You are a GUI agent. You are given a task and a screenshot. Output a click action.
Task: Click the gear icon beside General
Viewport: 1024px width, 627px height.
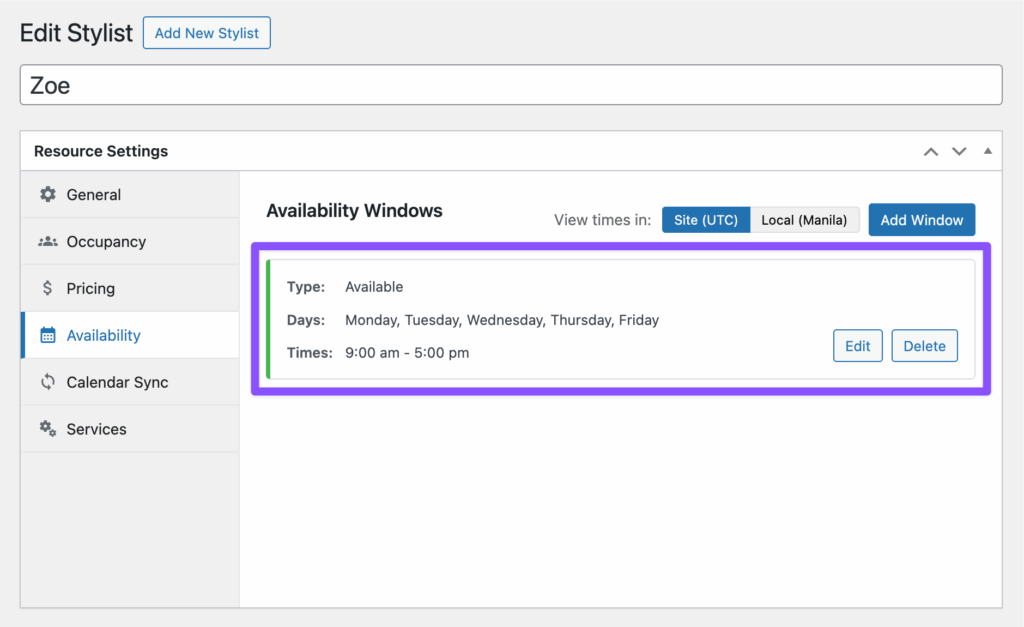[49, 194]
